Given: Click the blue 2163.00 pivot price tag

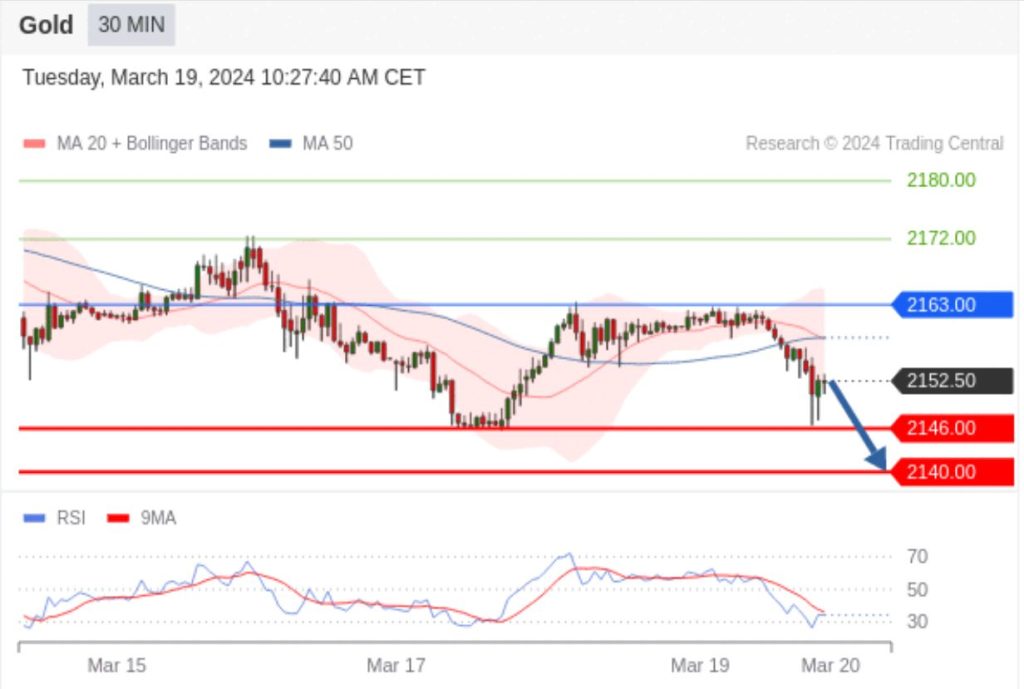Looking at the screenshot, I should 952,305.
